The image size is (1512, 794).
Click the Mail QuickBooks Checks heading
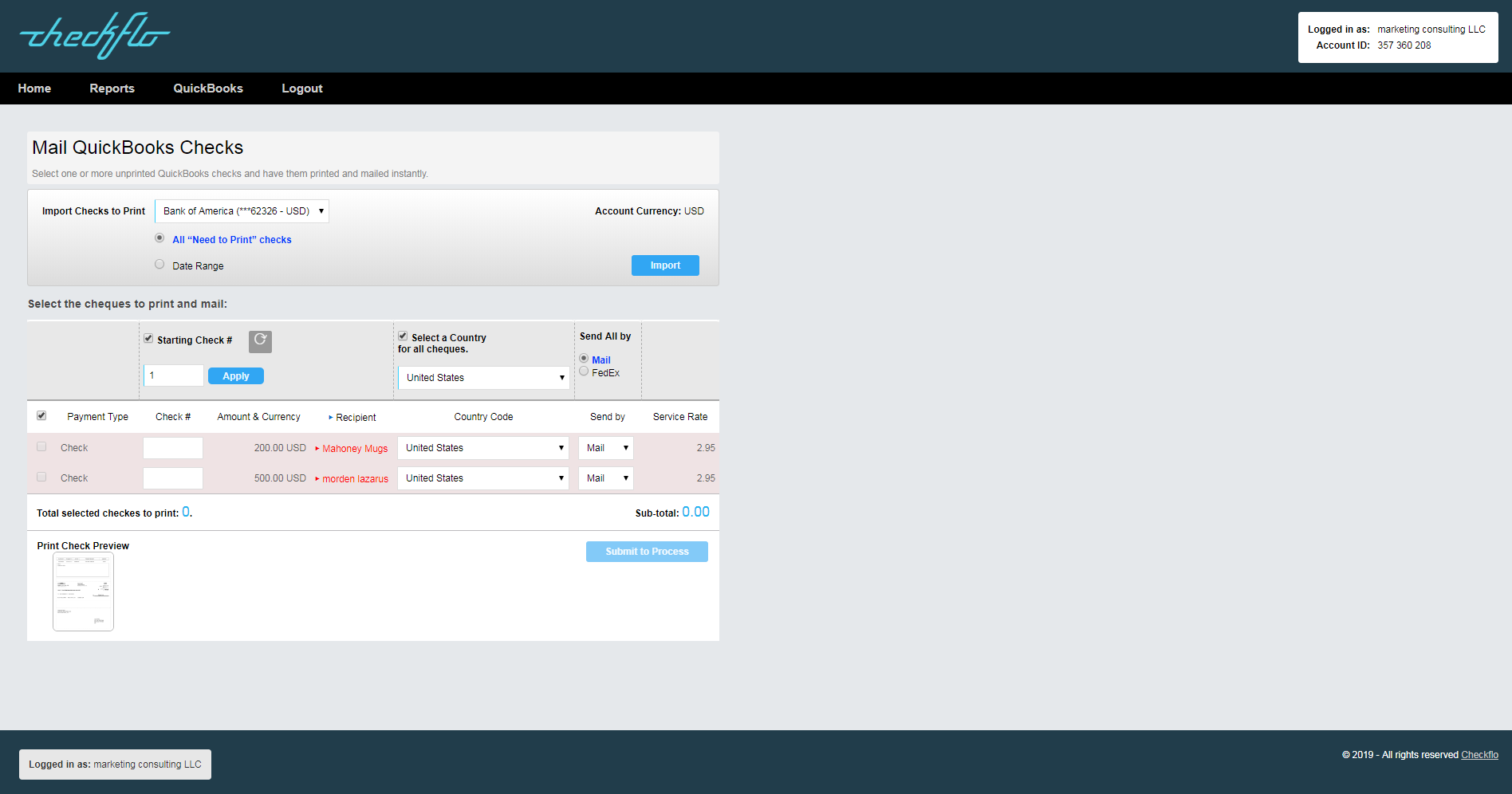pos(138,147)
